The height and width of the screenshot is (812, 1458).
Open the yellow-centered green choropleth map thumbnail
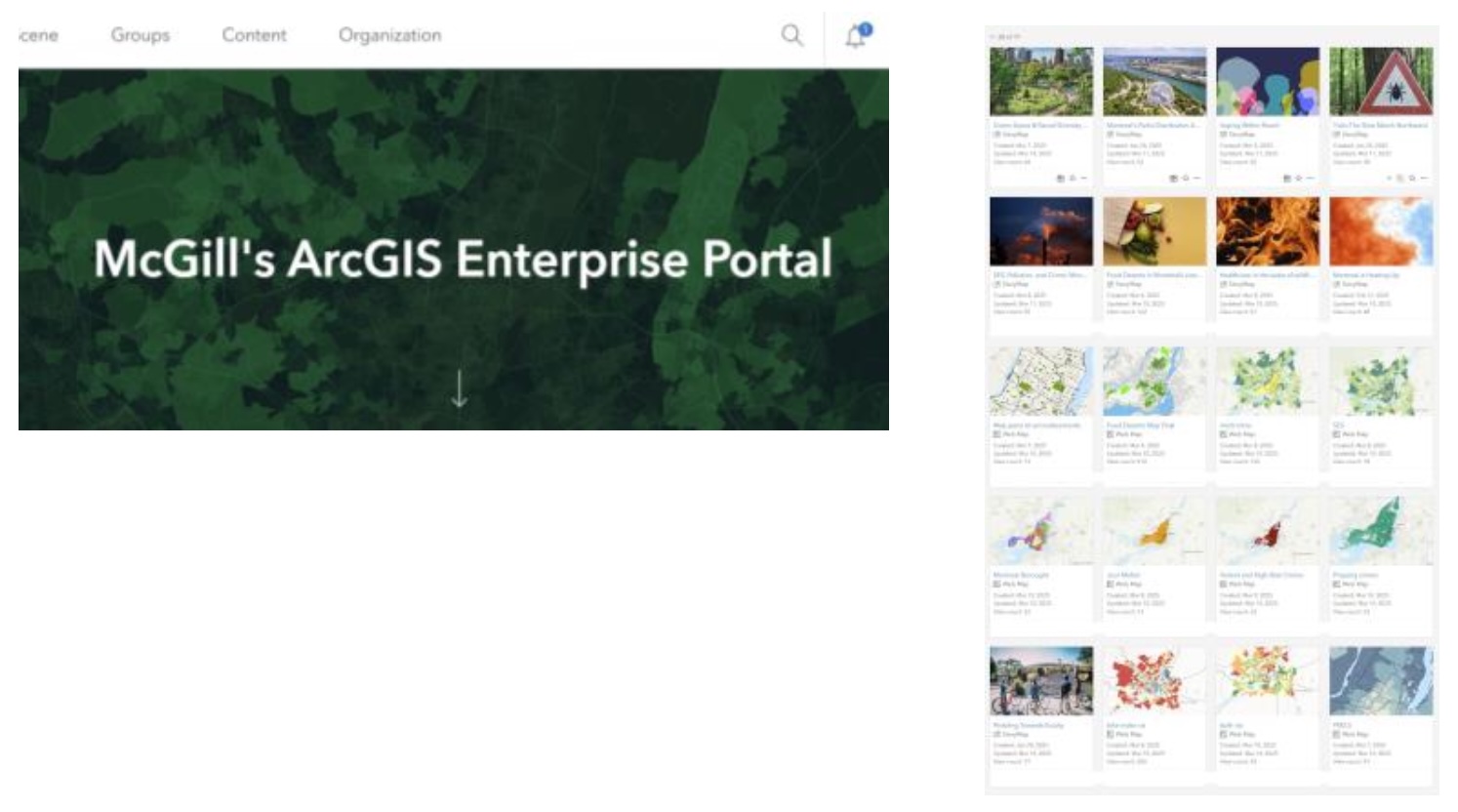tap(1268, 382)
